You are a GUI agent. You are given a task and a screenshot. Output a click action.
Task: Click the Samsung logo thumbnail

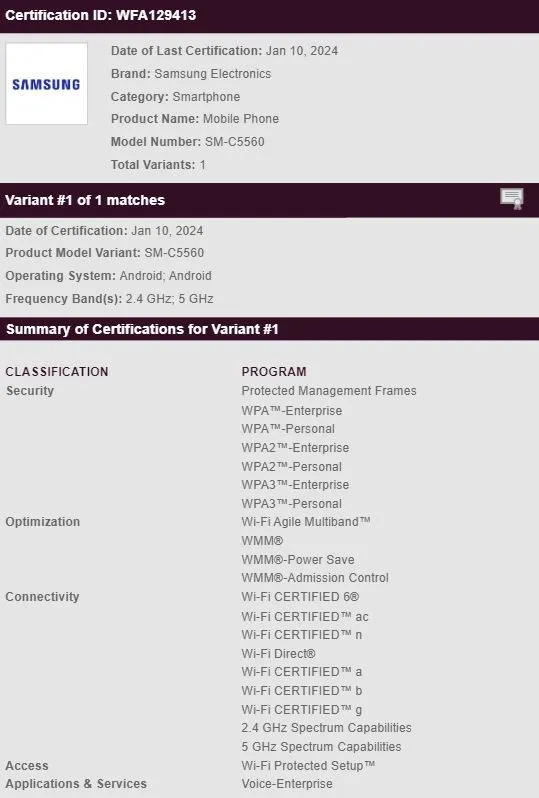click(46, 84)
